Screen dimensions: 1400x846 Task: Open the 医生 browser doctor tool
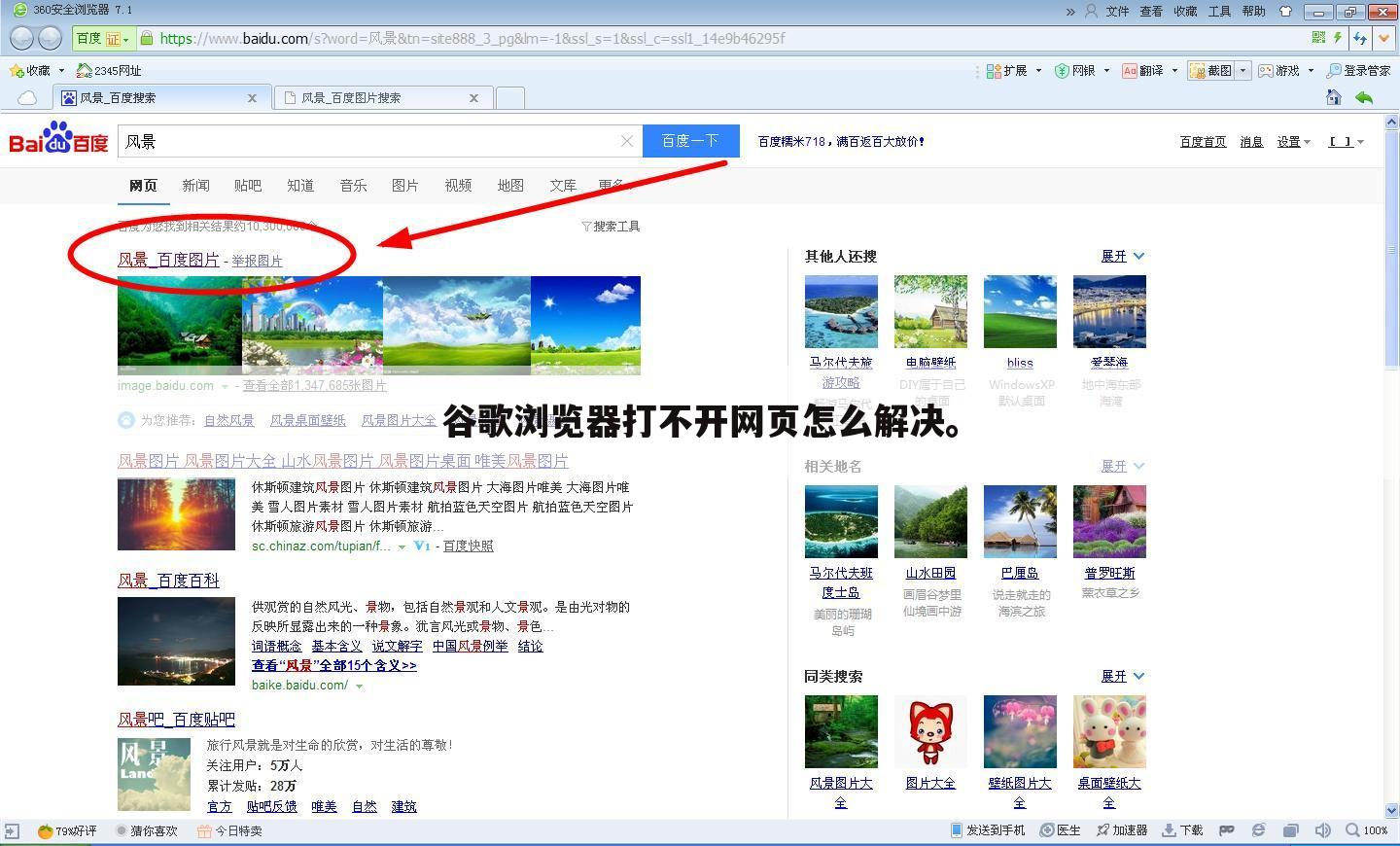pos(1061,830)
